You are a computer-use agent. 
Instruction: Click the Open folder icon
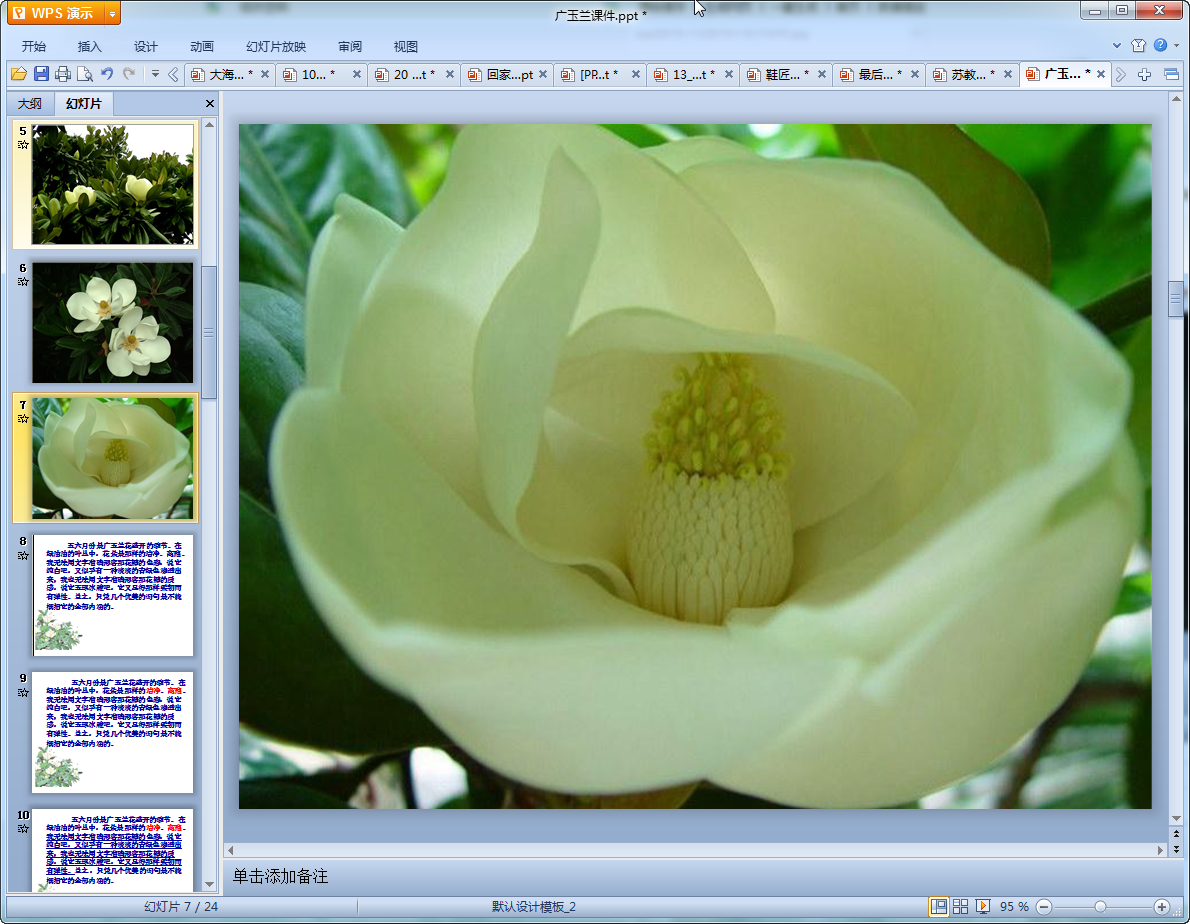pyautogui.click(x=18, y=74)
